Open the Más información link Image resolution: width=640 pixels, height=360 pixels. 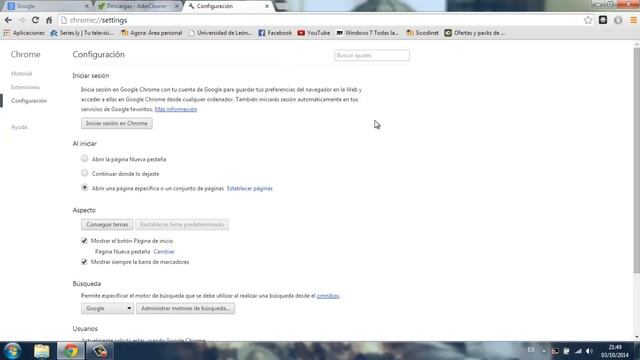[176, 109]
